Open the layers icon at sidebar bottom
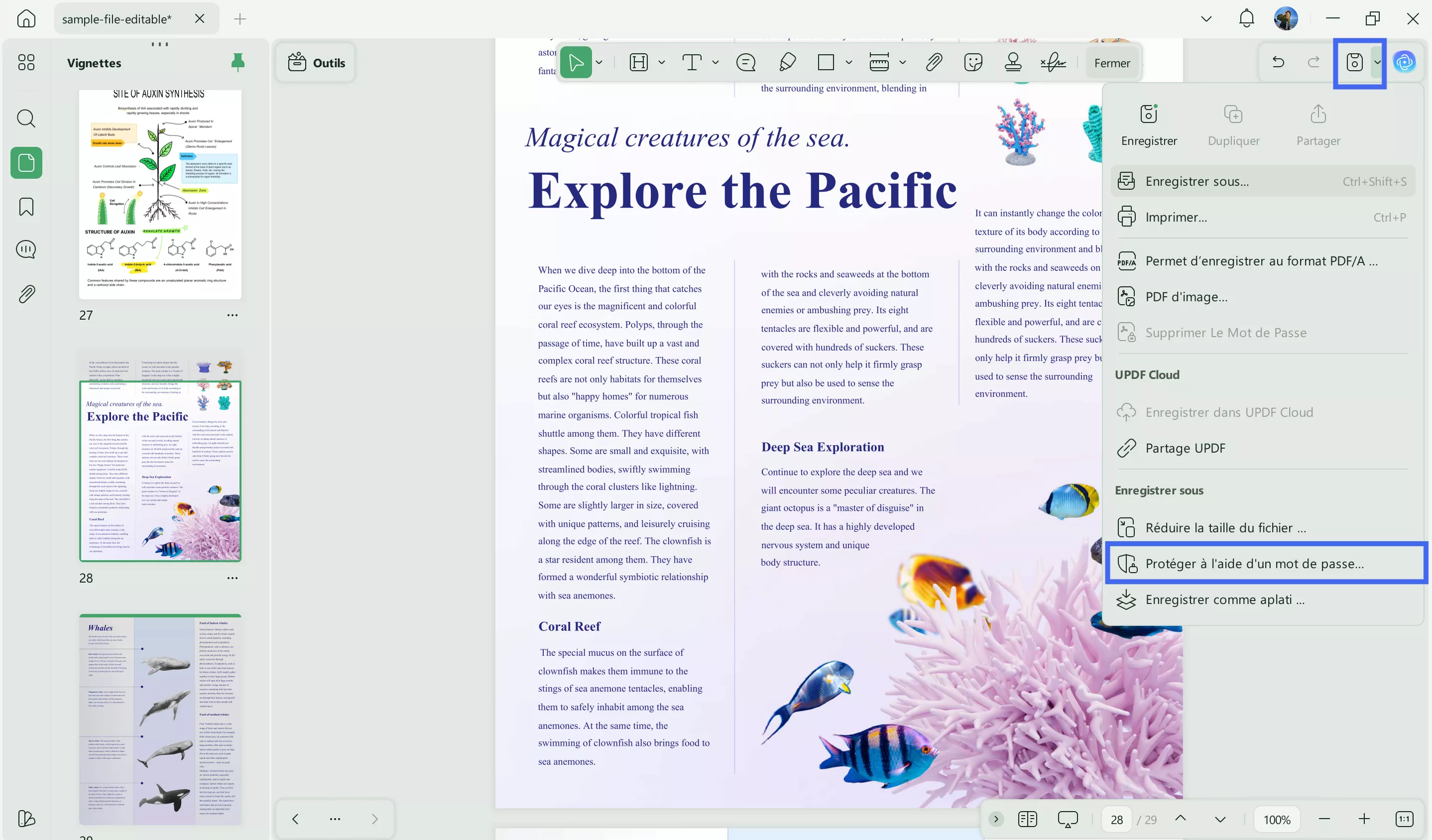The image size is (1432, 840). [x=26, y=819]
